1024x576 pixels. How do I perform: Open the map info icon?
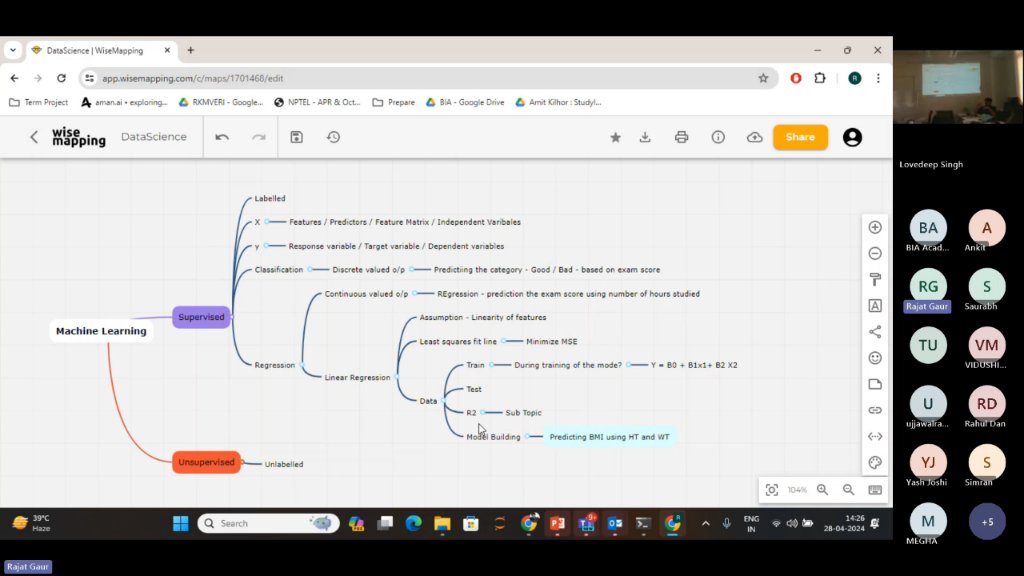(718, 137)
